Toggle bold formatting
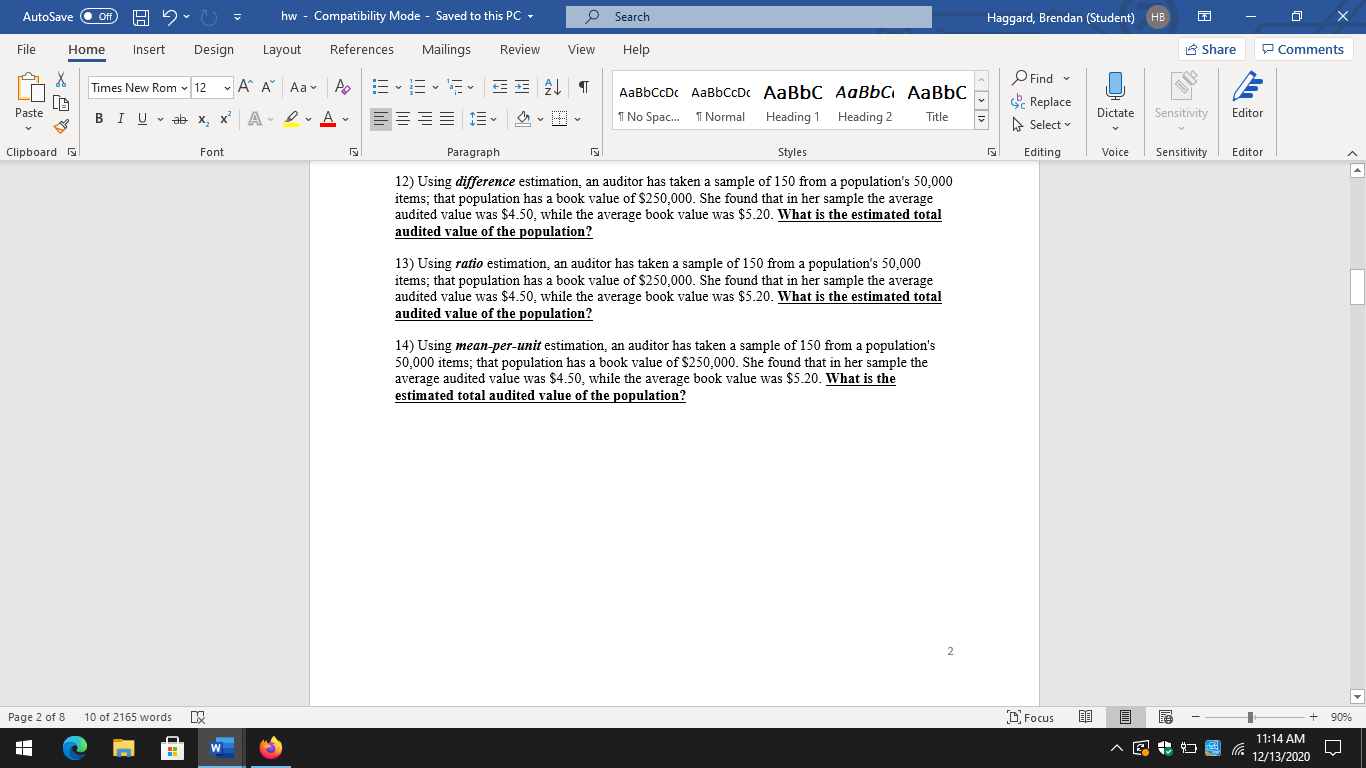This screenshot has width=1366, height=768. 98,118
